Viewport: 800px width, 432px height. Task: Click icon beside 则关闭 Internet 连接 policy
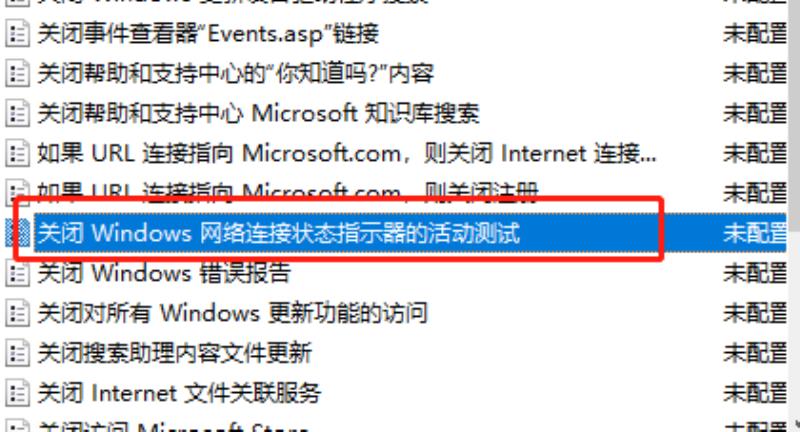click(x=17, y=154)
